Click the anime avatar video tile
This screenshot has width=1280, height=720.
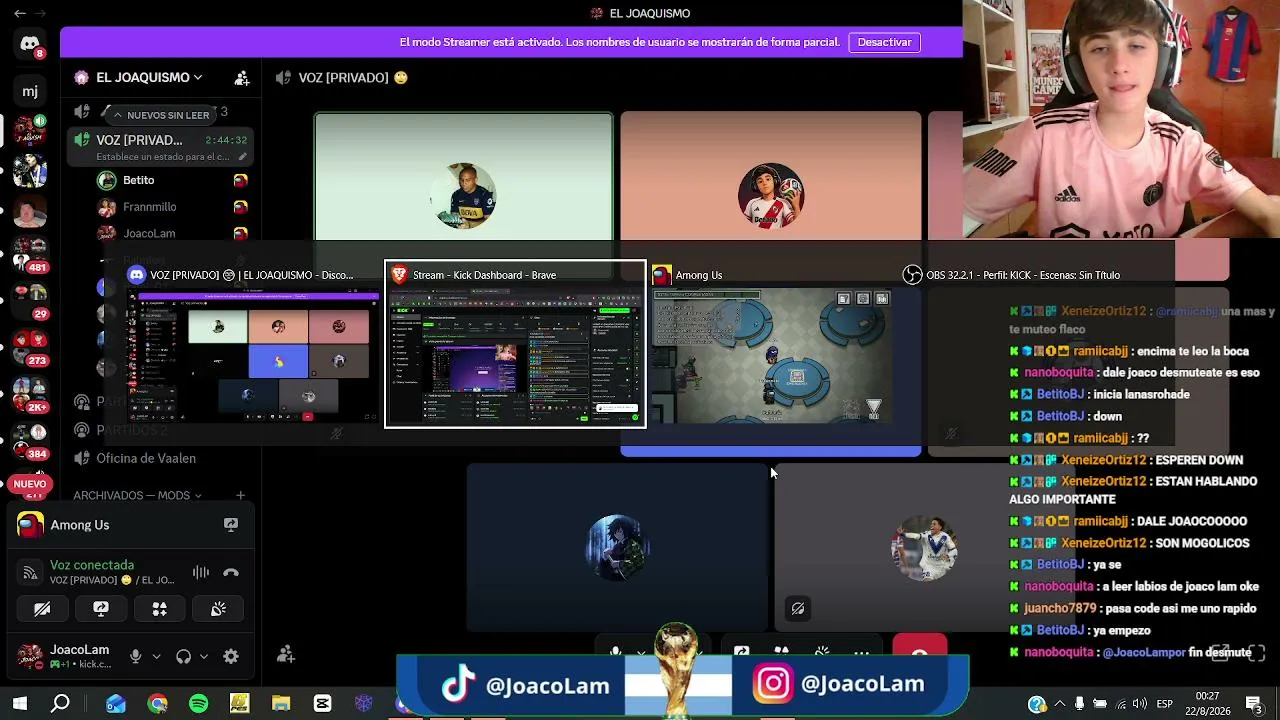pos(617,547)
